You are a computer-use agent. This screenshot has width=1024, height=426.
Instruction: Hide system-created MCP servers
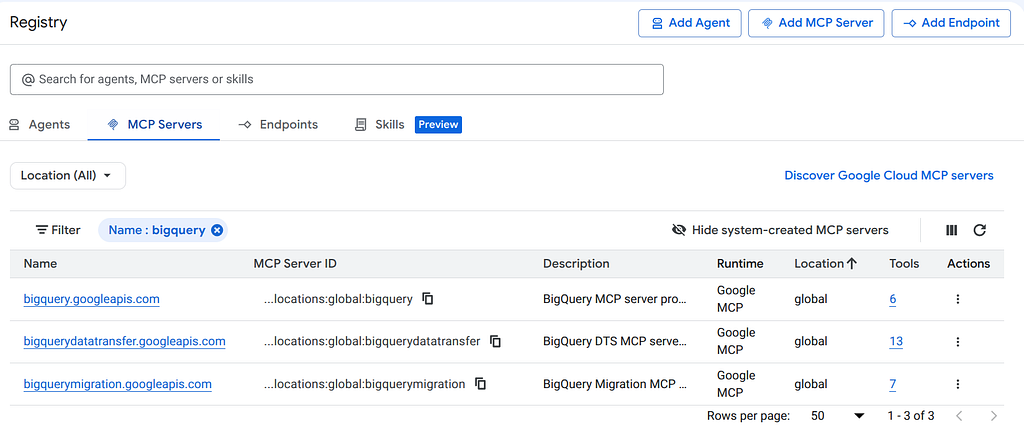780,230
